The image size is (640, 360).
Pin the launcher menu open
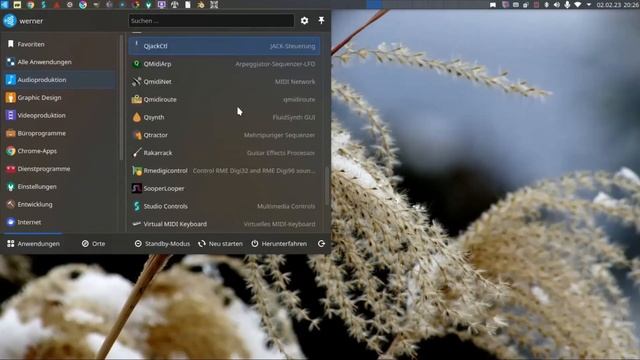click(321, 20)
